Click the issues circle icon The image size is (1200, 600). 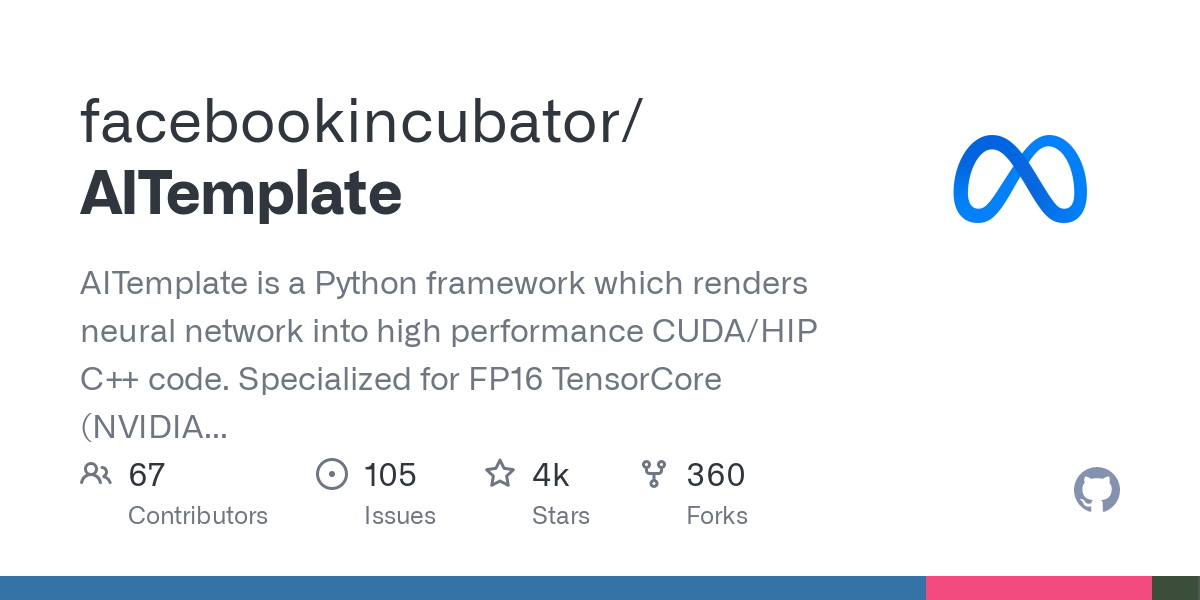(x=331, y=474)
